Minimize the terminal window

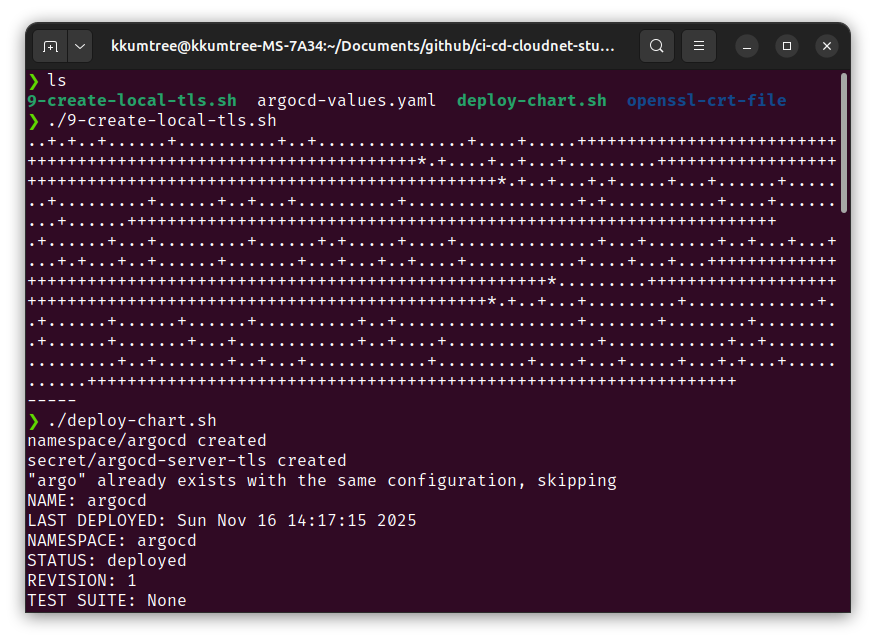coord(747,46)
